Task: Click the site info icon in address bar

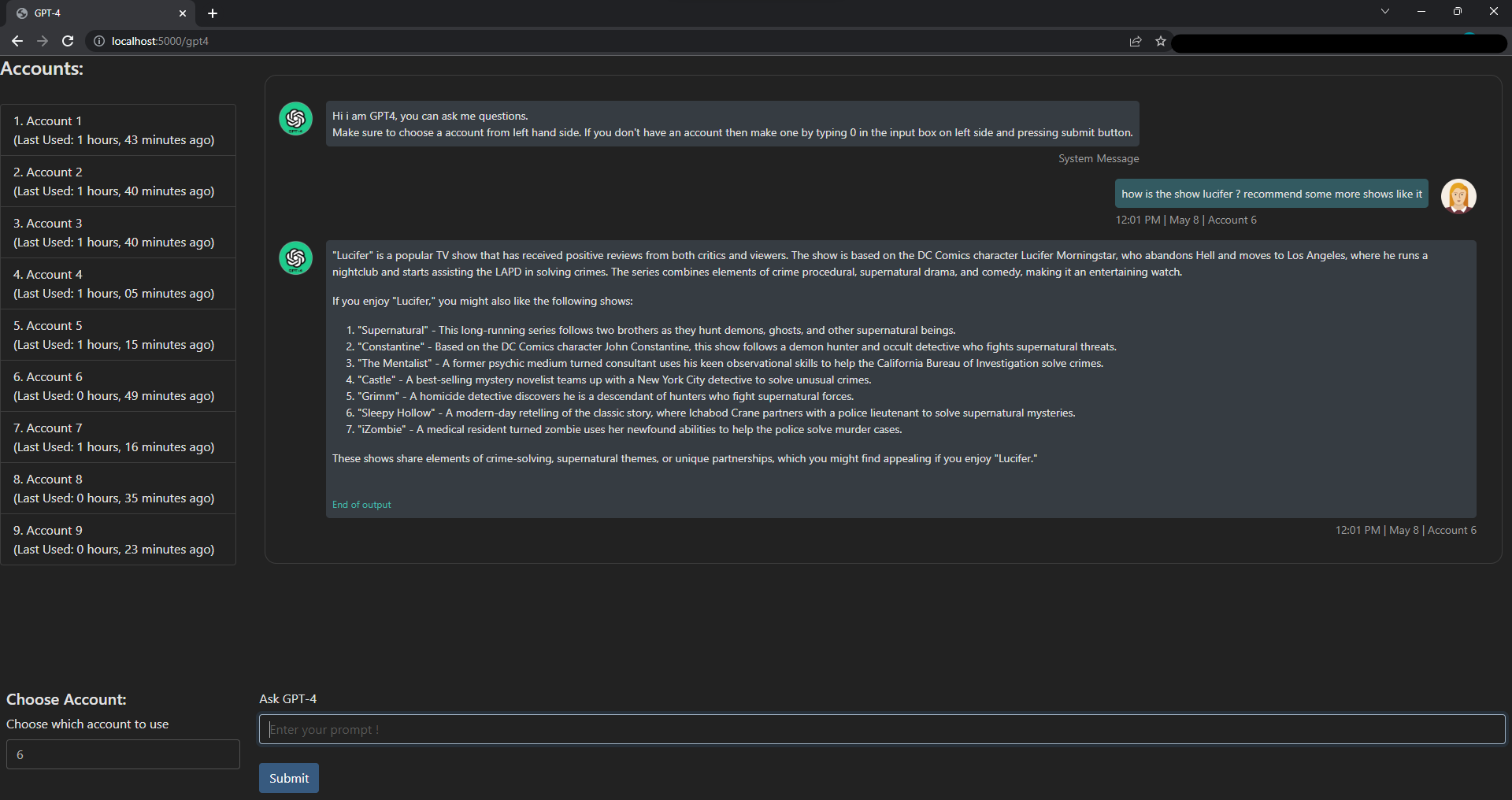Action: click(99, 41)
